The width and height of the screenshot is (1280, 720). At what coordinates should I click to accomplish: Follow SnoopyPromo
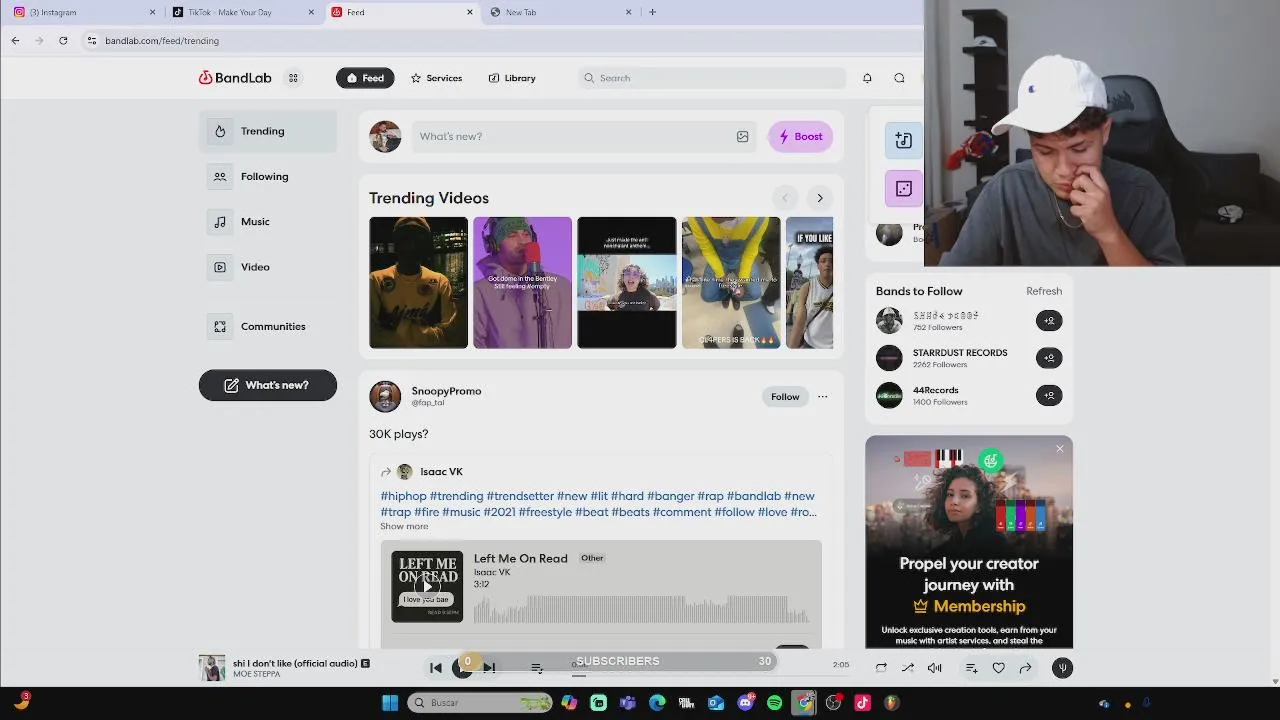(785, 397)
